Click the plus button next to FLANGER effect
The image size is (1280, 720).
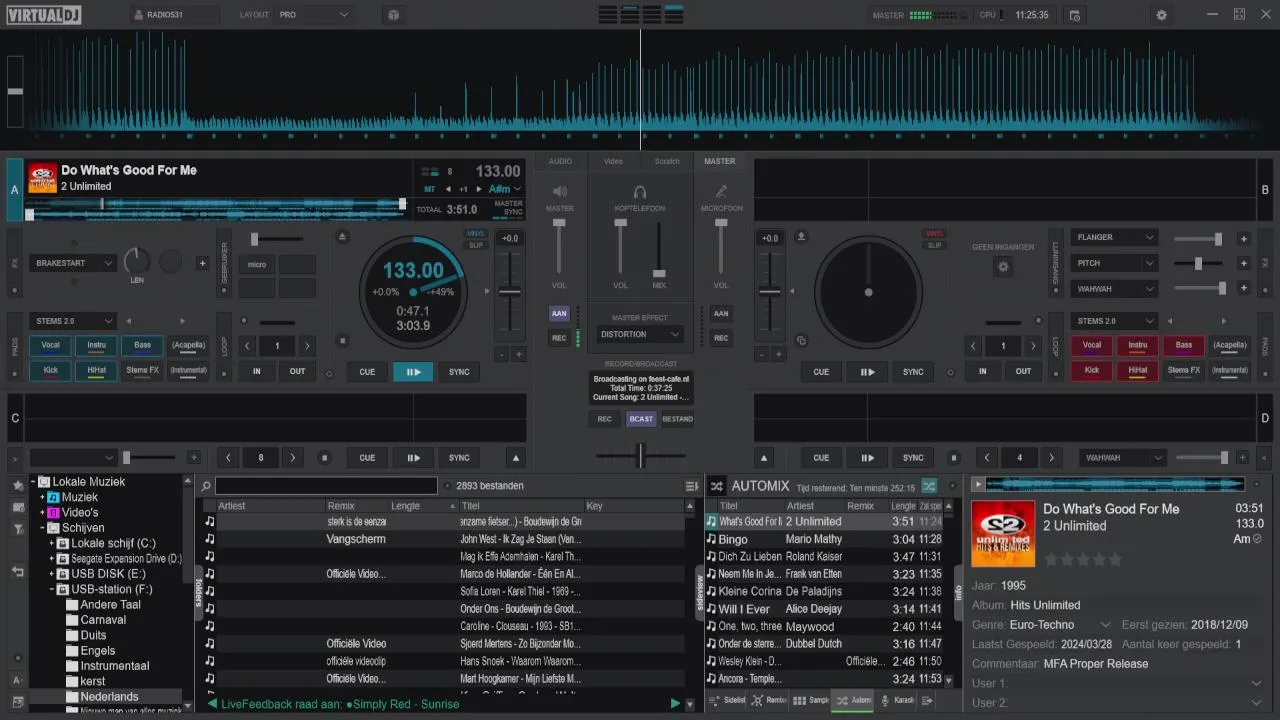1244,239
